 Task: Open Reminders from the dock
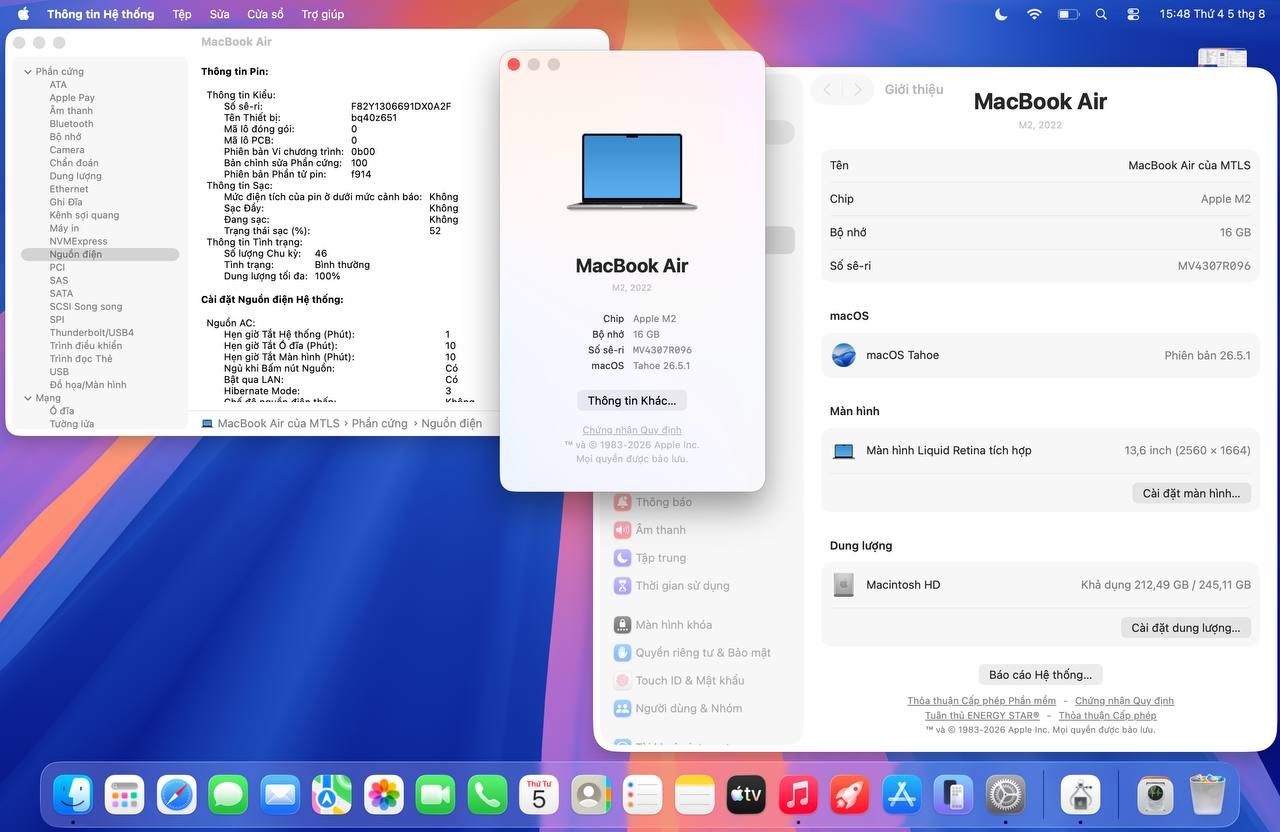tap(643, 795)
